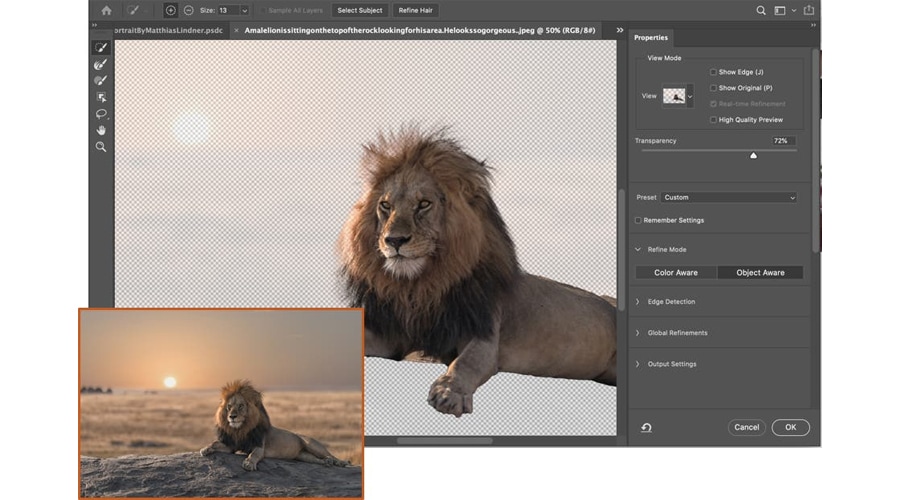Select the Hand tool
This screenshot has height=500, width=900.
pyautogui.click(x=101, y=130)
